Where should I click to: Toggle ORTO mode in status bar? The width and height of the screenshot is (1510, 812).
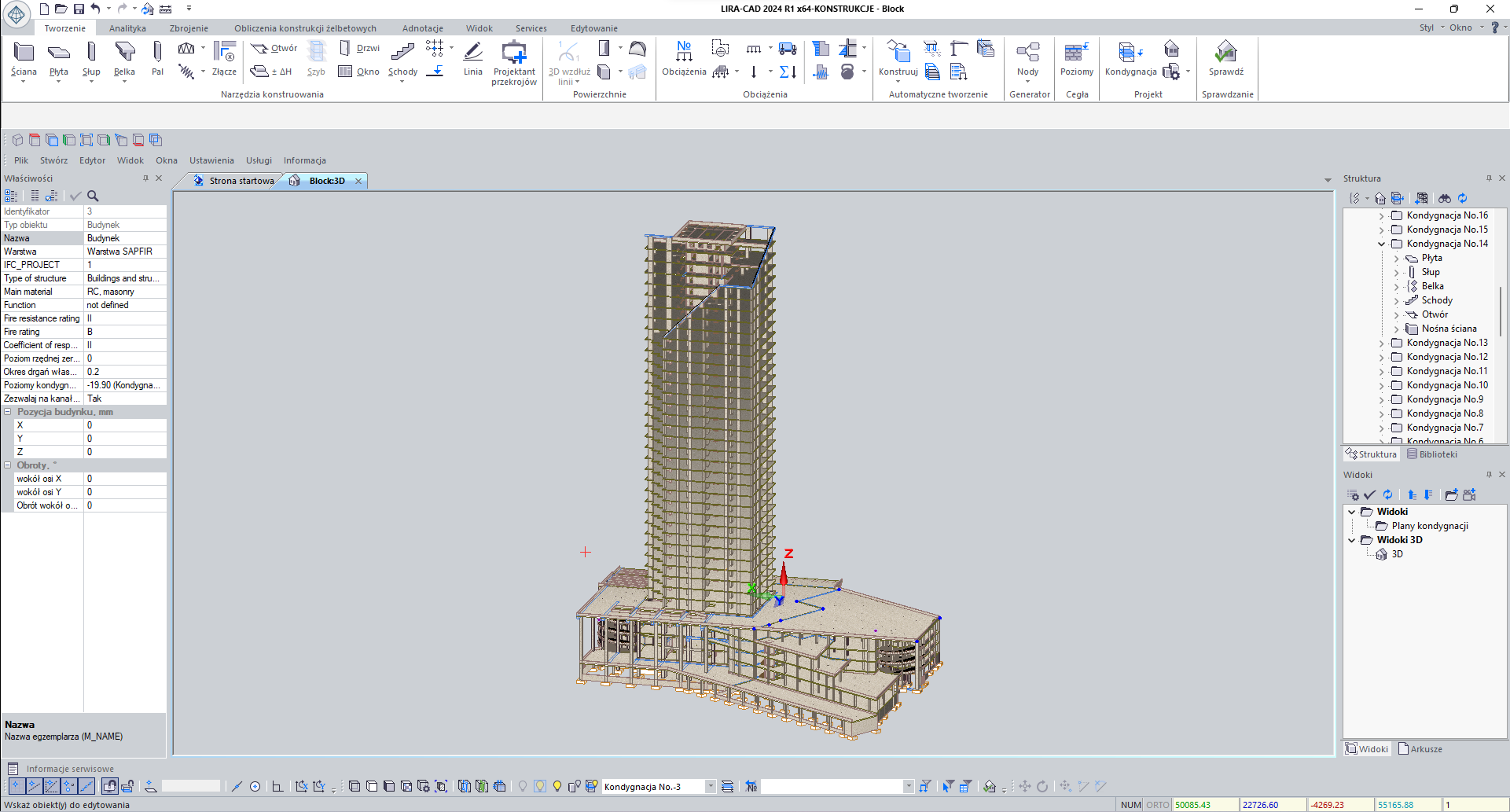coord(1157,805)
